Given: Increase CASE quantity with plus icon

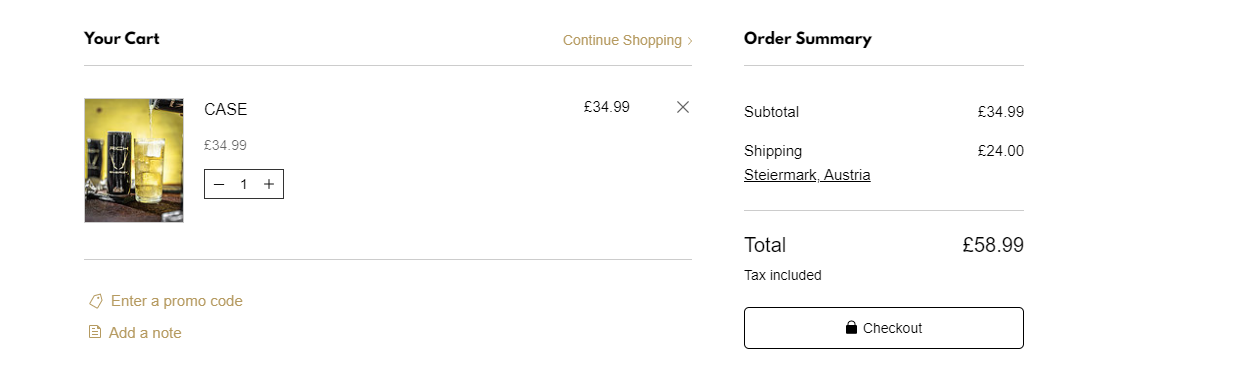Looking at the screenshot, I should [x=269, y=184].
